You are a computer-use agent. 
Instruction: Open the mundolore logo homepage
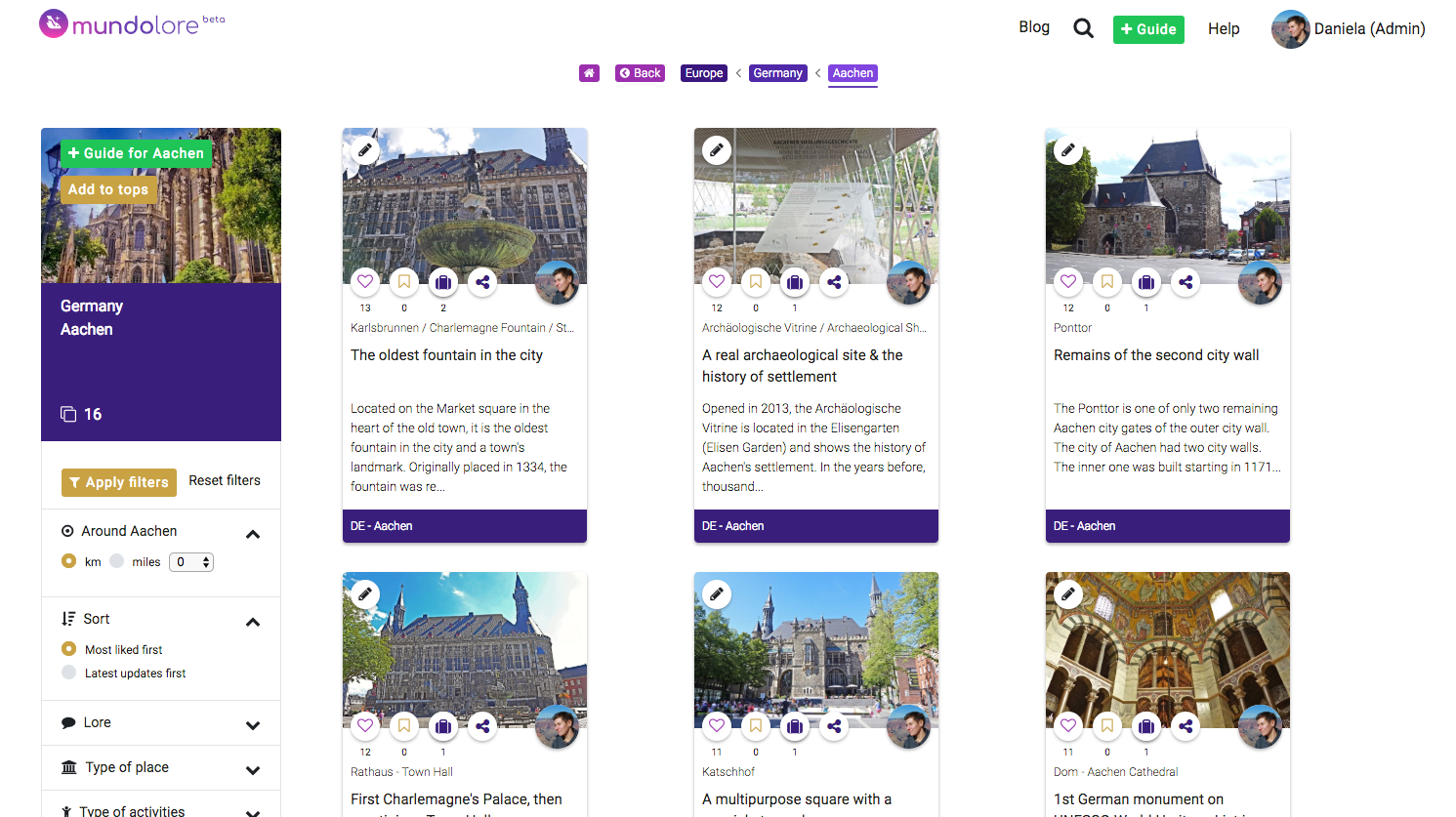(x=132, y=23)
